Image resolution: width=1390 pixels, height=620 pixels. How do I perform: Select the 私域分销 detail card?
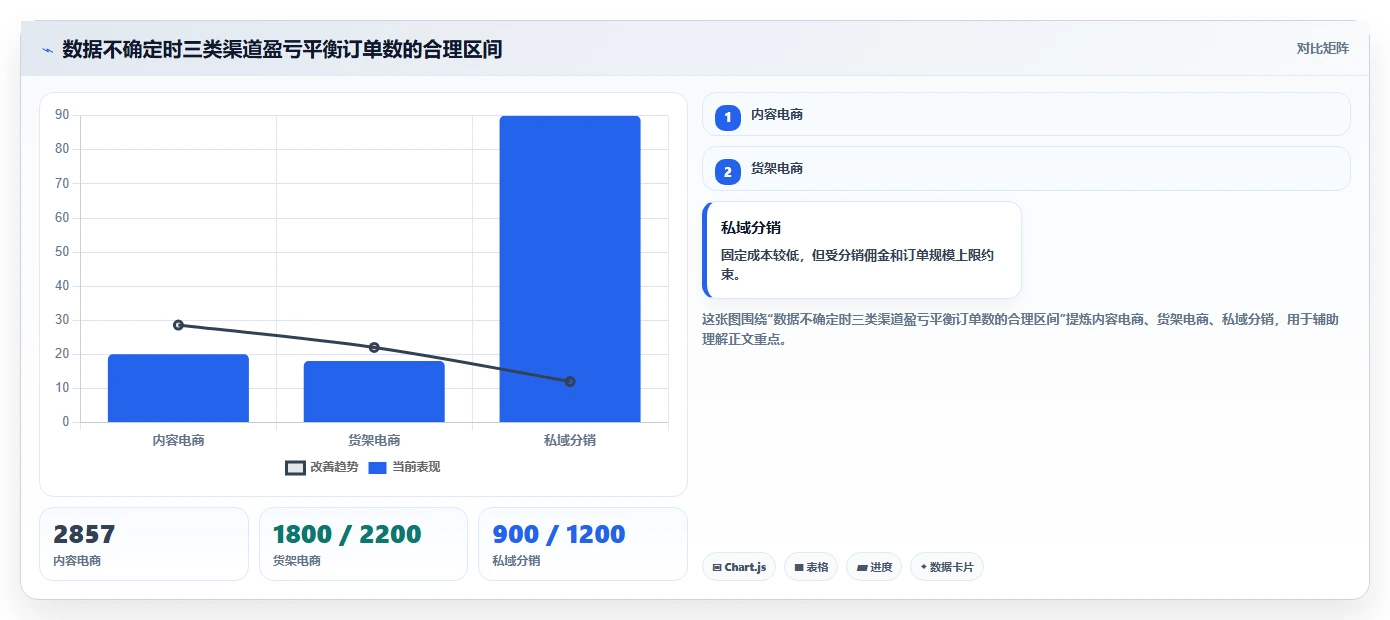tap(862, 250)
